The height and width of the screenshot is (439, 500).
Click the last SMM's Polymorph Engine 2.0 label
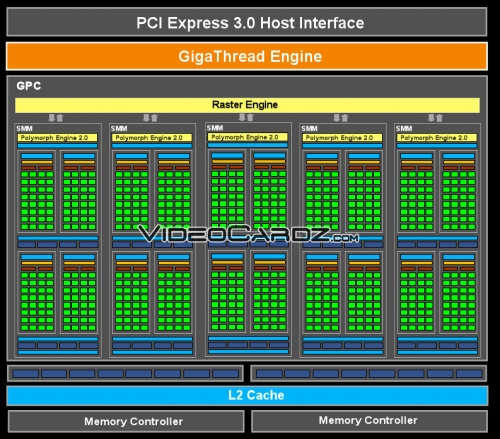pos(437,138)
